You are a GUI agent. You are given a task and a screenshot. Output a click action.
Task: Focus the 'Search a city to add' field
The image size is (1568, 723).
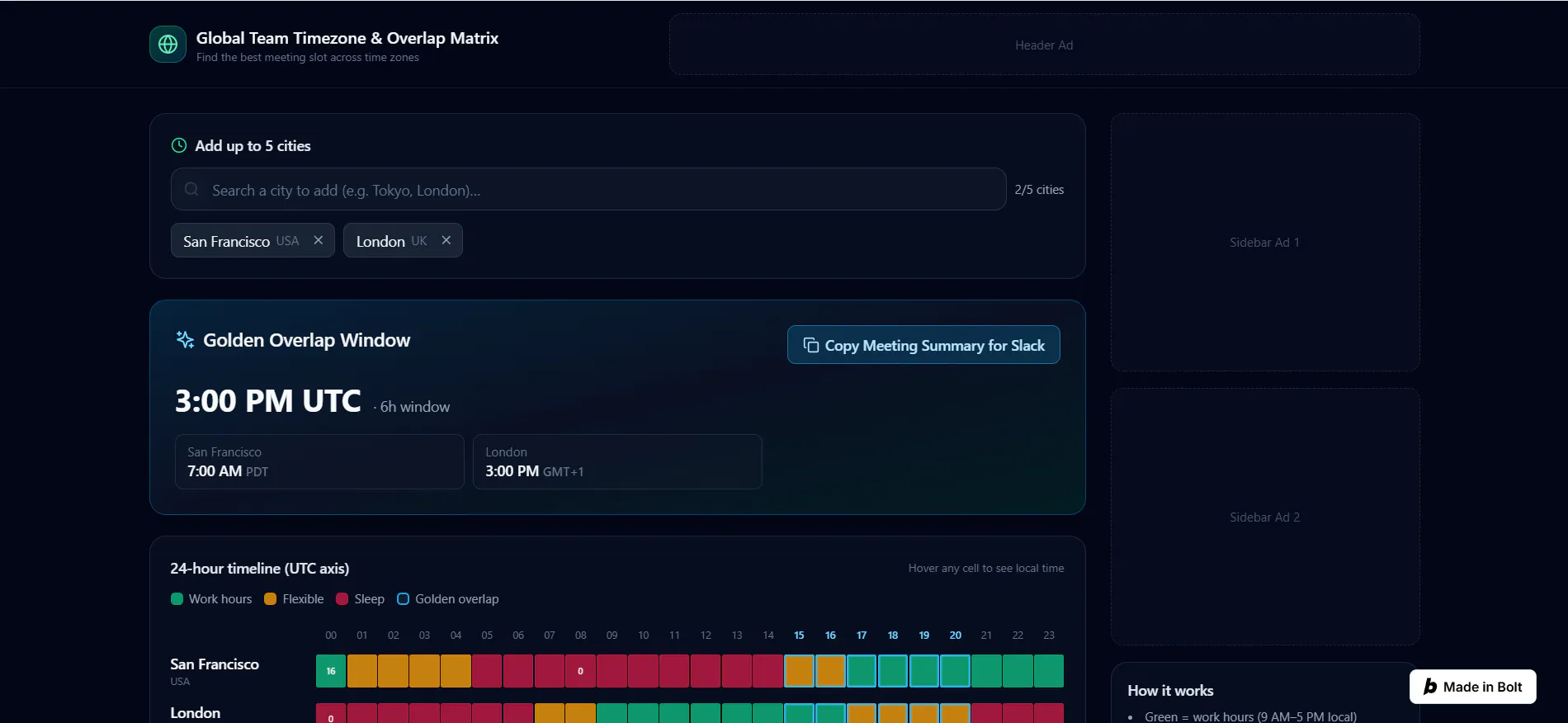(588, 189)
